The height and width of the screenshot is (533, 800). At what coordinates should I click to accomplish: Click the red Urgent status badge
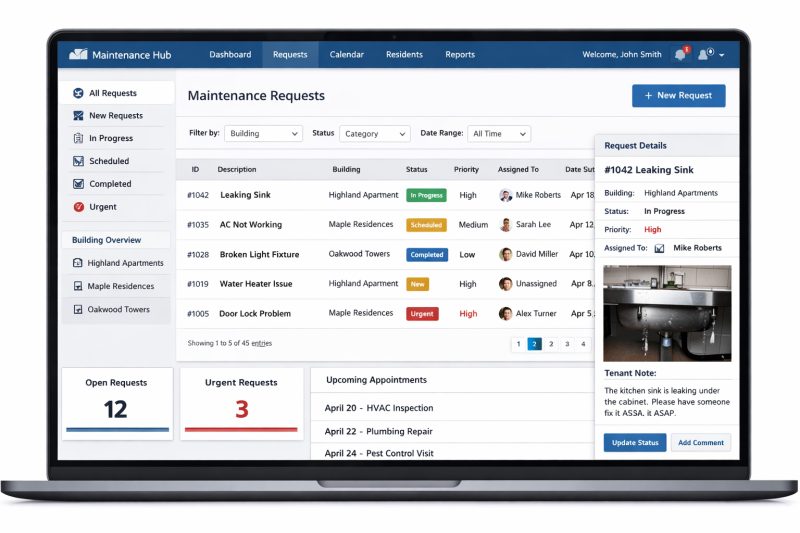click(x=422, y=314)
